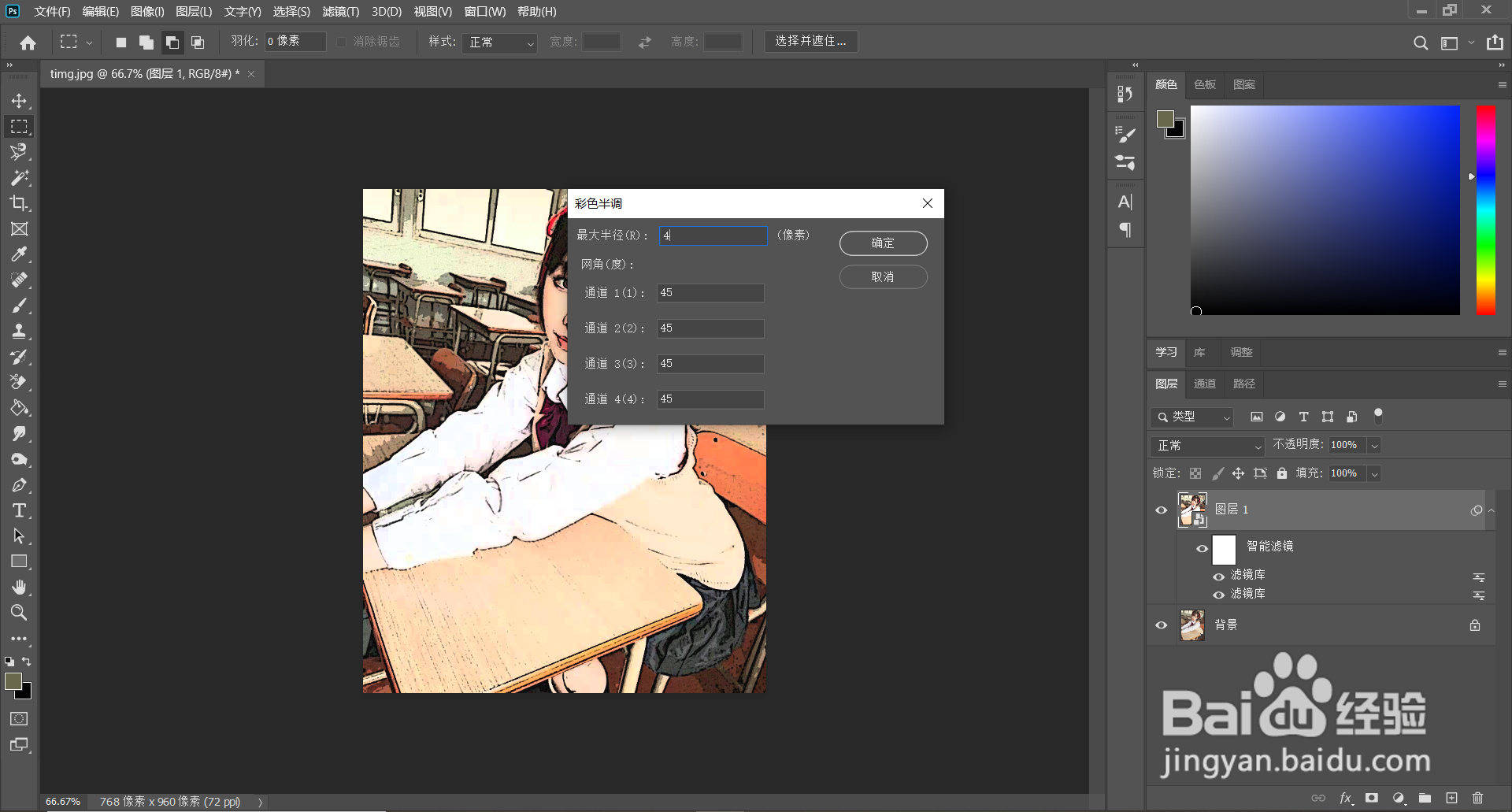Click the 选择并遮住 button
Viewport: 1512px width, 812px height.
pyautogui.click(x=810, y=41)
